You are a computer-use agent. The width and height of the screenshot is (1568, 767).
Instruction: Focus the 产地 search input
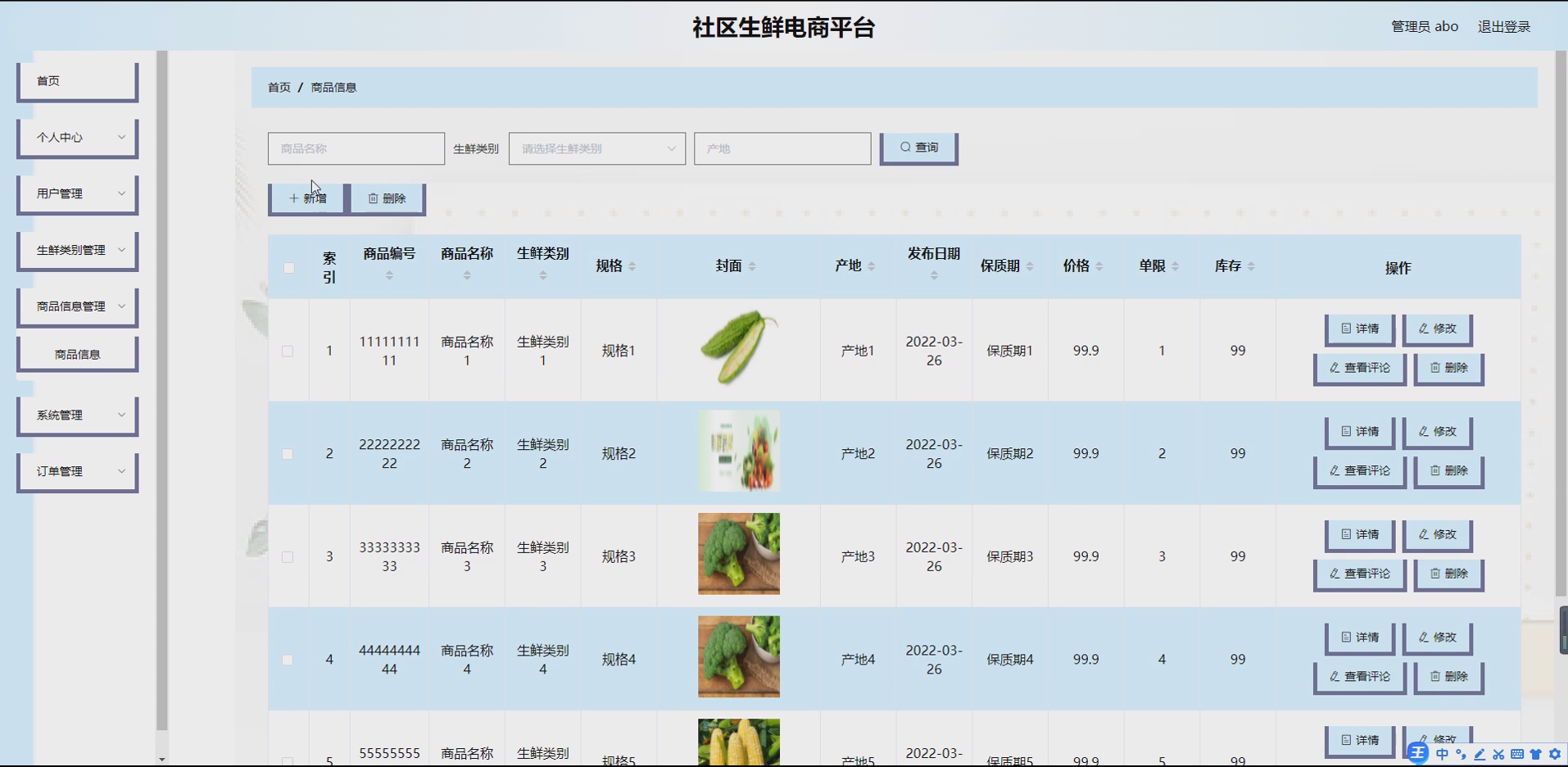[782, 149]
